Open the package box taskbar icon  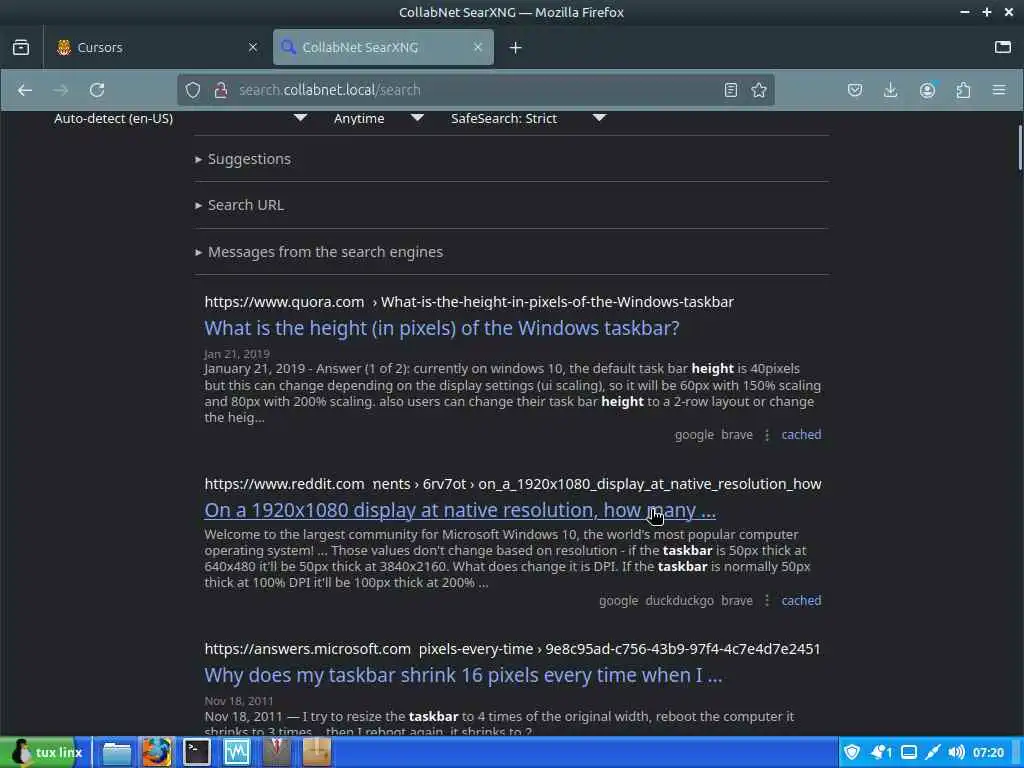point(317,752)
